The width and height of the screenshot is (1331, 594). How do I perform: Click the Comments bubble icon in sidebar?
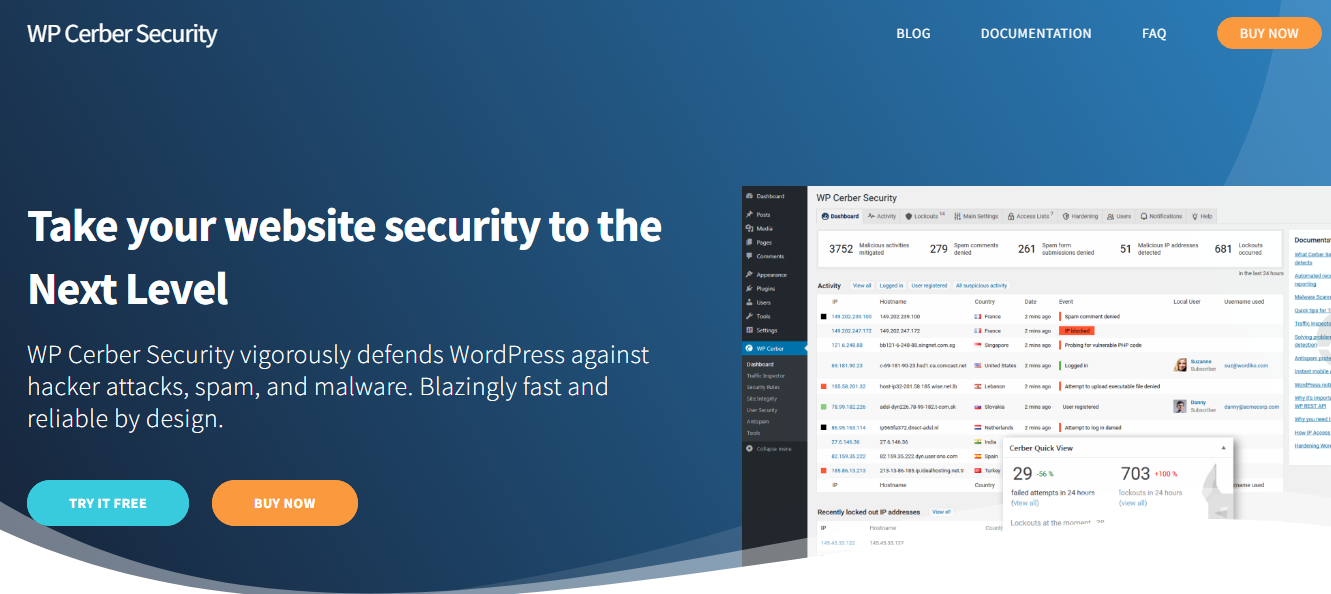[749, 256]
